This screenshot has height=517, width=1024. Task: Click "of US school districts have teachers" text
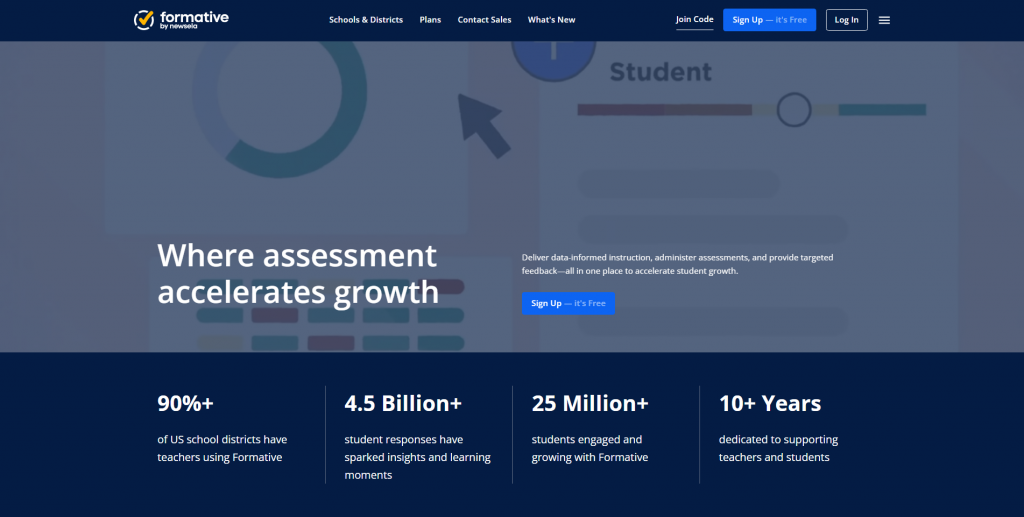[x=222, y=448]
